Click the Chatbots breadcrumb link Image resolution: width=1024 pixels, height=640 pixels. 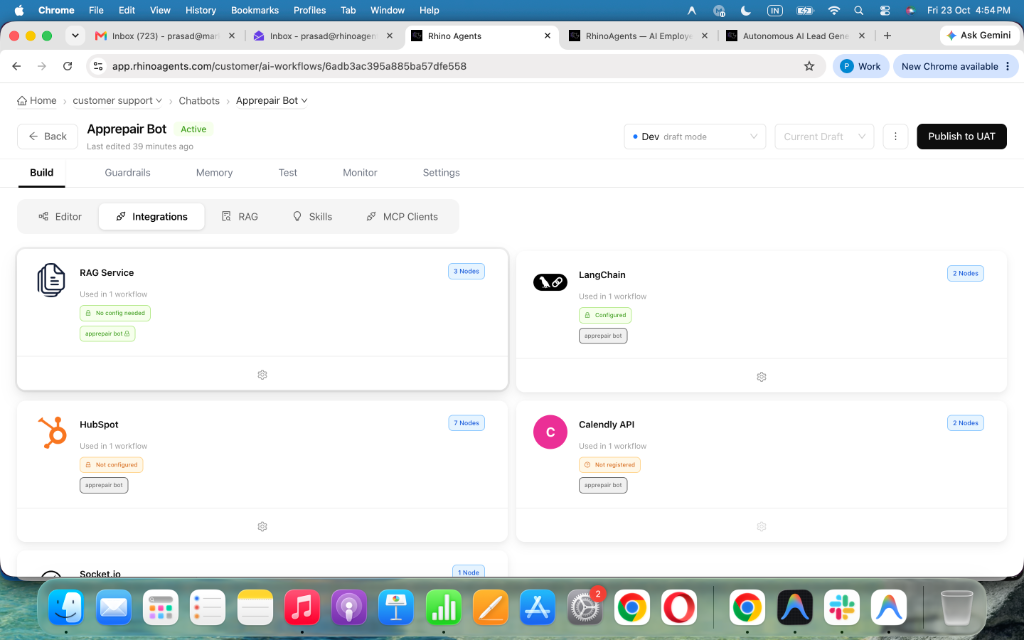click(x=199, y=101)
